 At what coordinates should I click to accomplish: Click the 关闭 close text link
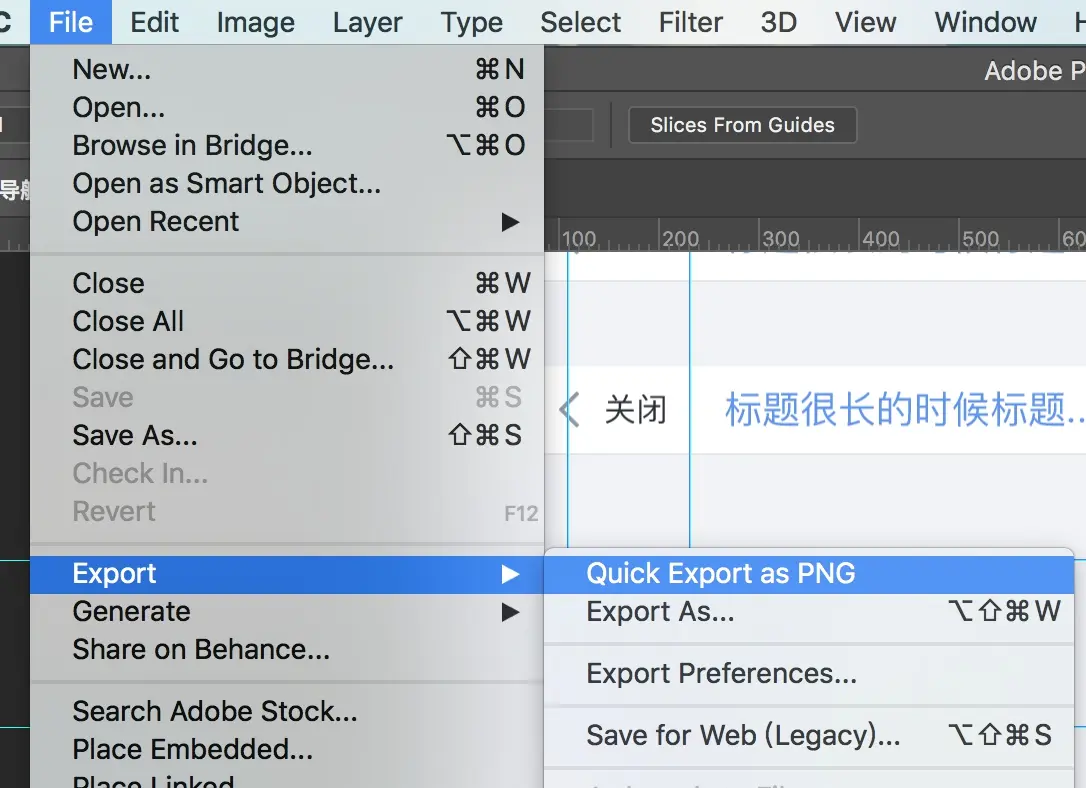point(635,410)
